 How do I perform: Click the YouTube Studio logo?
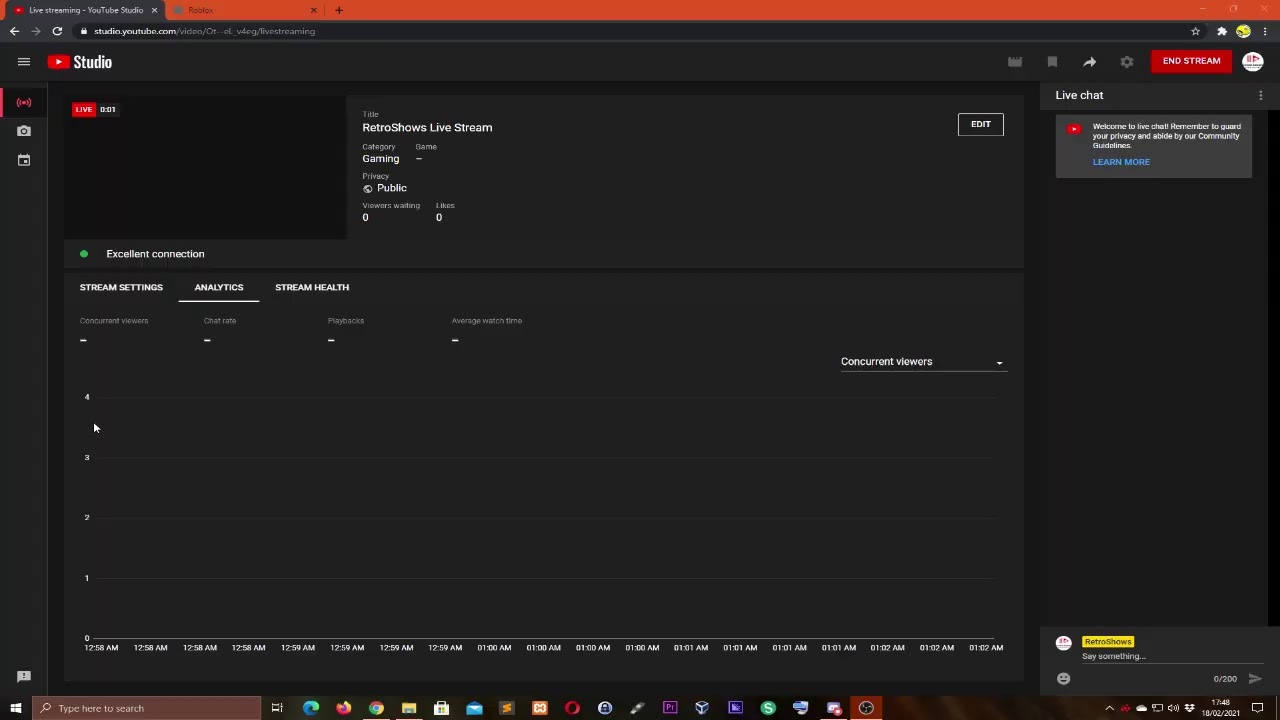click(x=80, y=62)
